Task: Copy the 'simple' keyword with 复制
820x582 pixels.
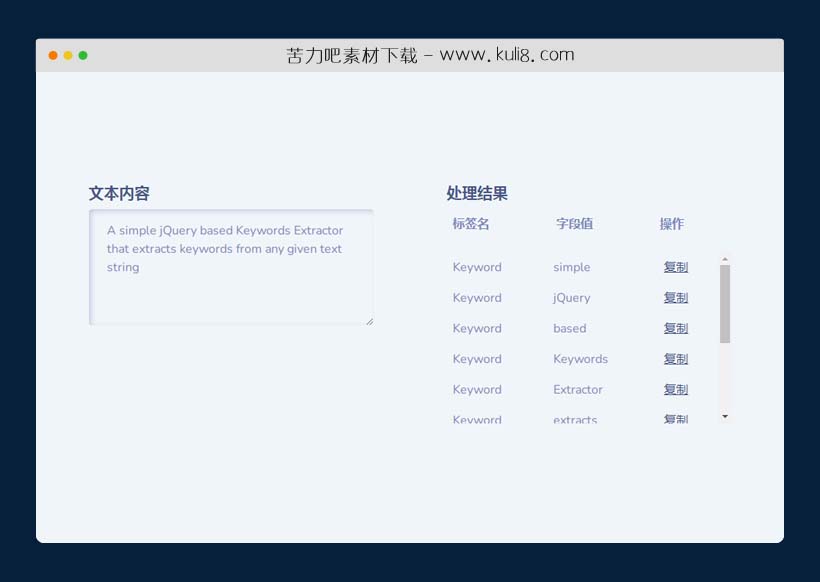Action: pos(676,267)
